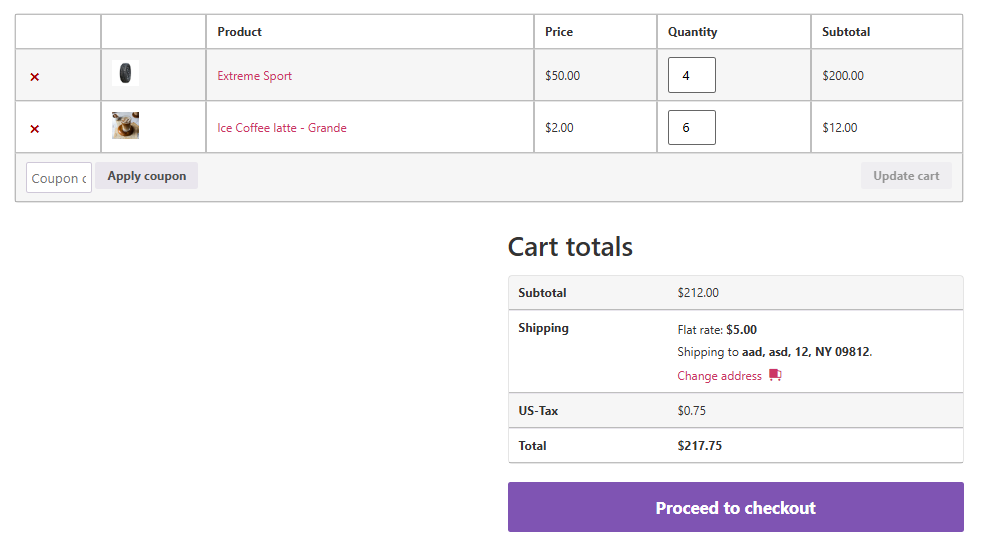Remove Extreme Sport from the cart

point(35,77)
